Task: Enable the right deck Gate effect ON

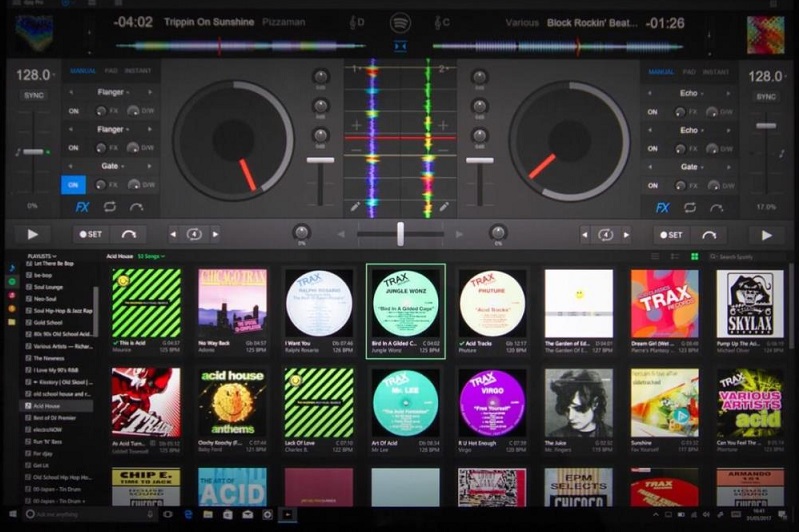Action: [653, 185]
